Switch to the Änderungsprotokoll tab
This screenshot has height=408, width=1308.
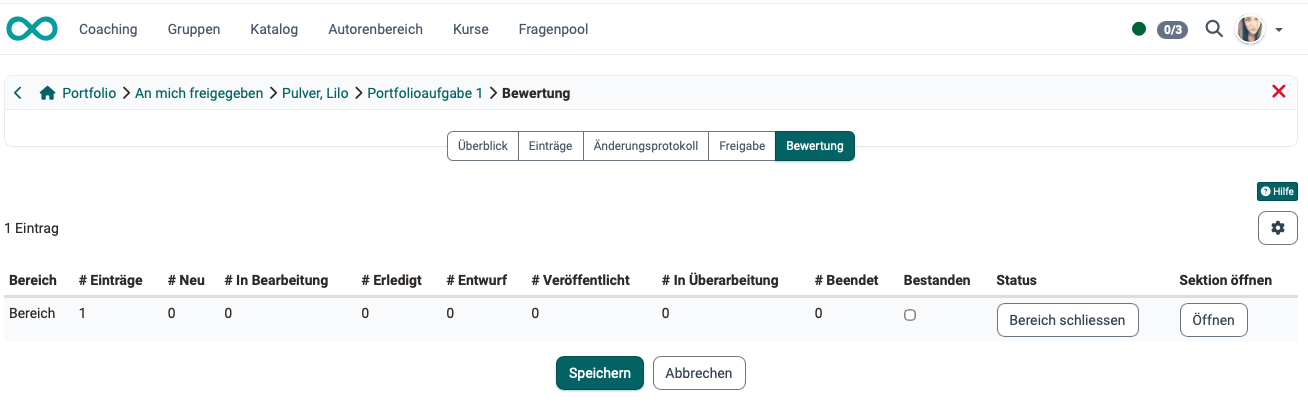[x=646, y=146]
